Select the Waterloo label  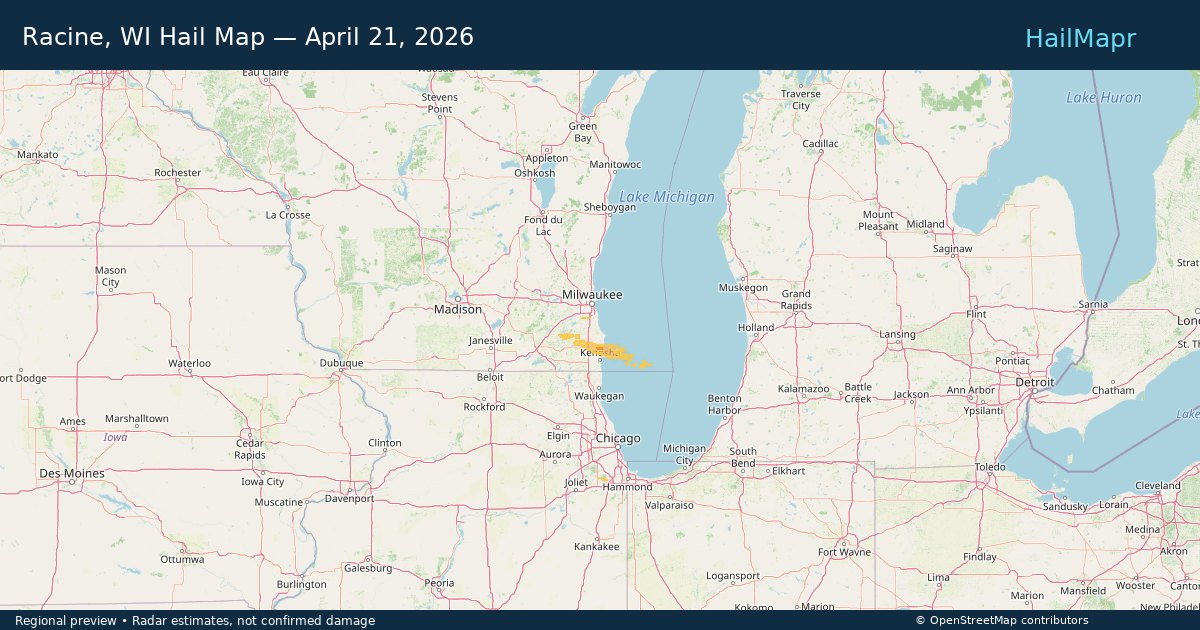(189, 363)
